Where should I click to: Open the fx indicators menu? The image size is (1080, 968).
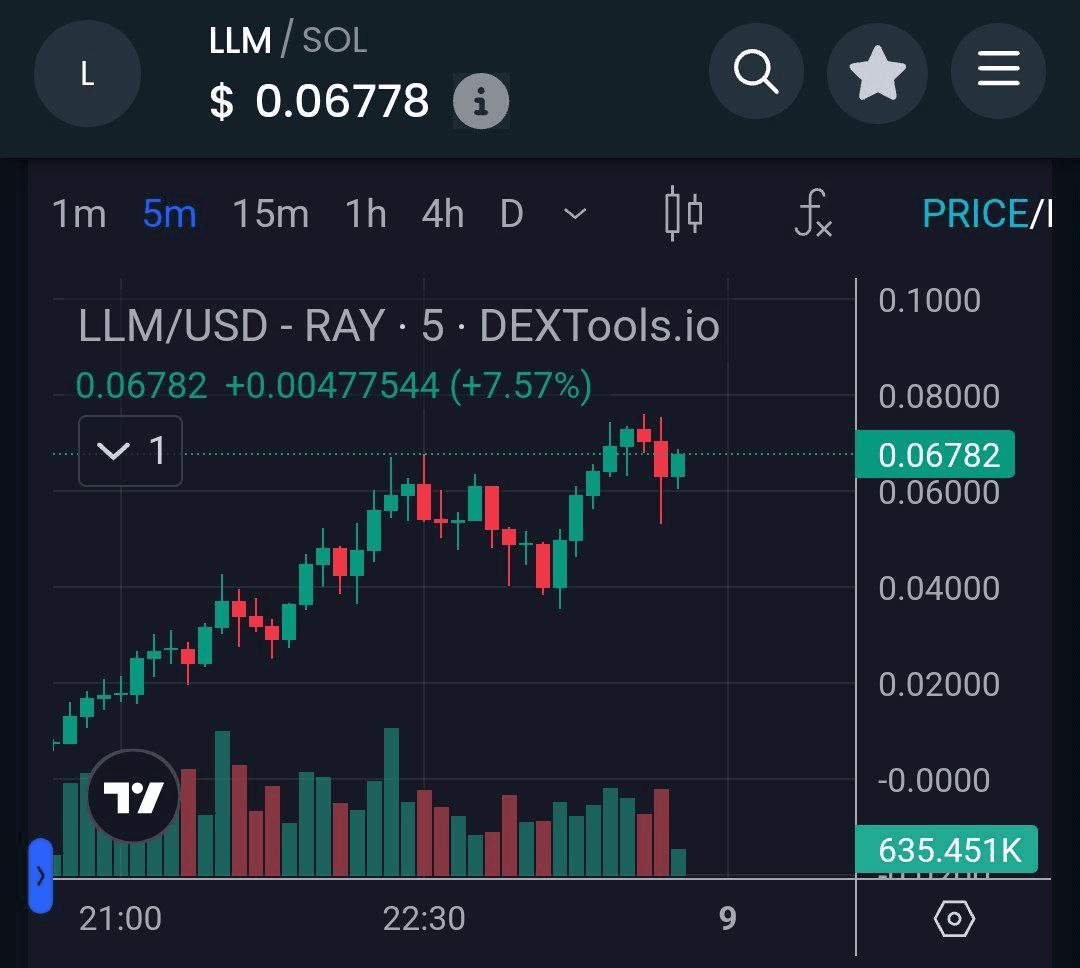click(813, 213)
